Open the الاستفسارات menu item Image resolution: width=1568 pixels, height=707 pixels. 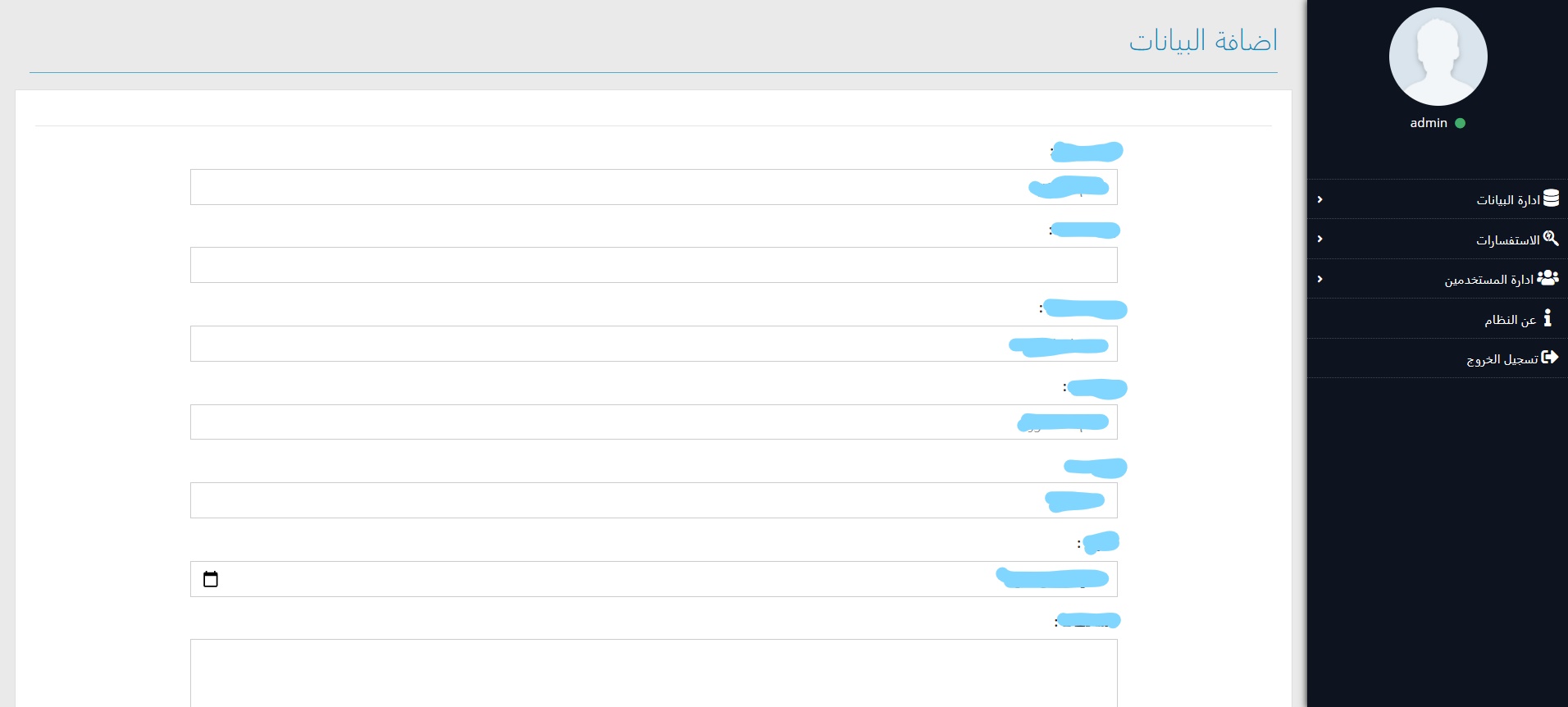coord(1507,240)
